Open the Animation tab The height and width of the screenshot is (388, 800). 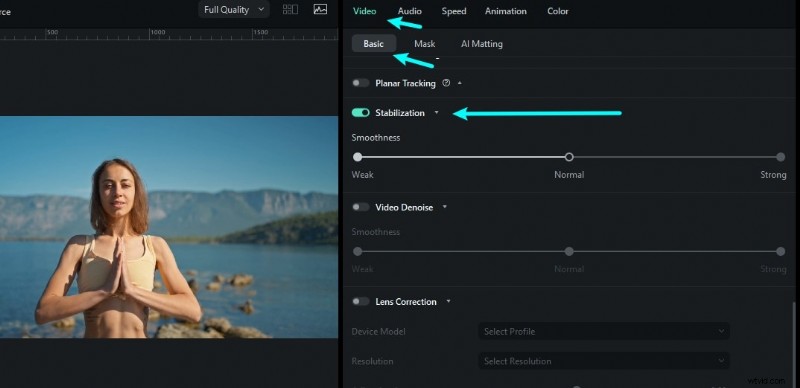tap(506, 11)
